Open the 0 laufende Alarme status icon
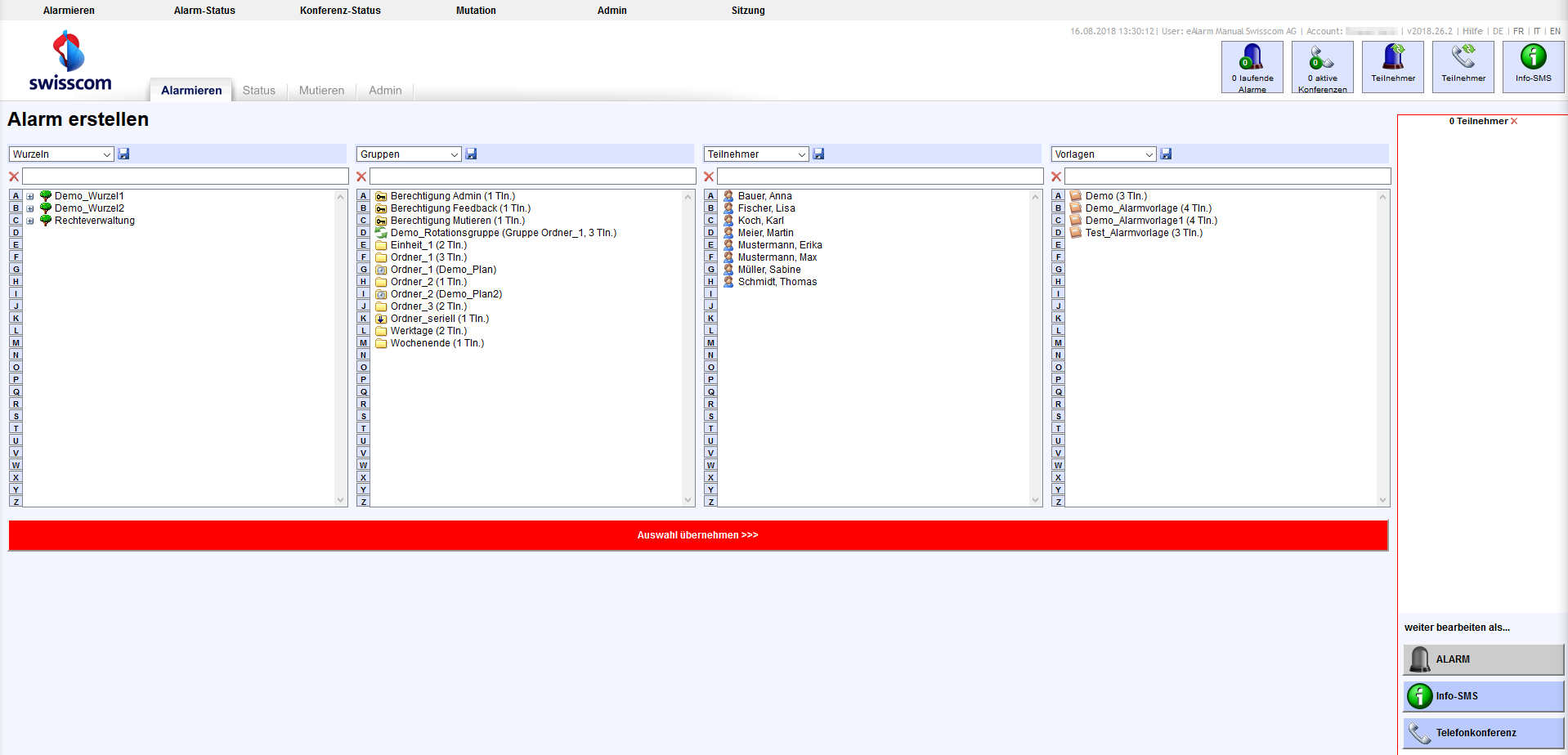 click(x=1252, y=67)
